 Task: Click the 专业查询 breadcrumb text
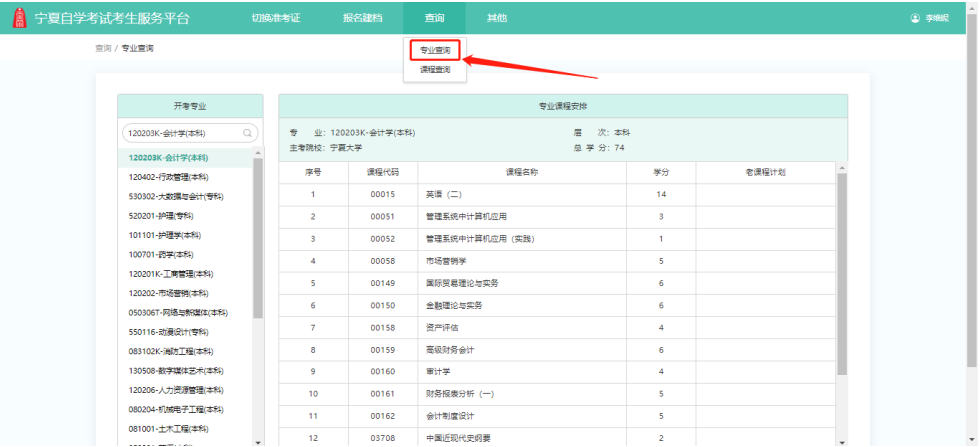138,48
